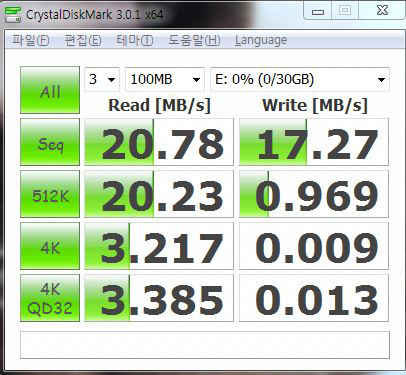Click the Write [MB/s] column header
Screen dimensions: 406x375
(315, 105)
